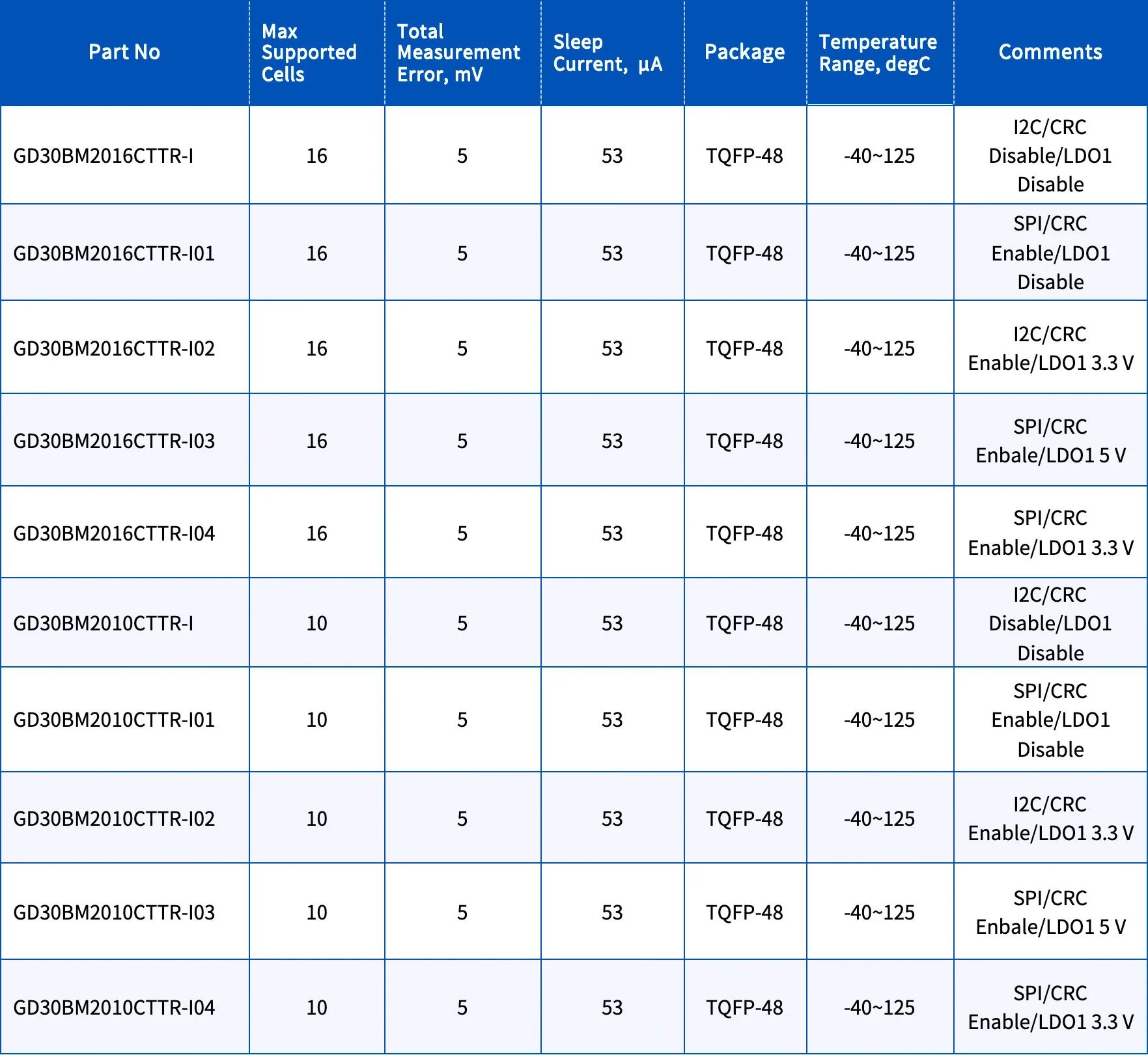The image size is (1148, 1055).
Task: Click part number GD30BM2010CTTR-I02
Action: click(x=114, y=819)
